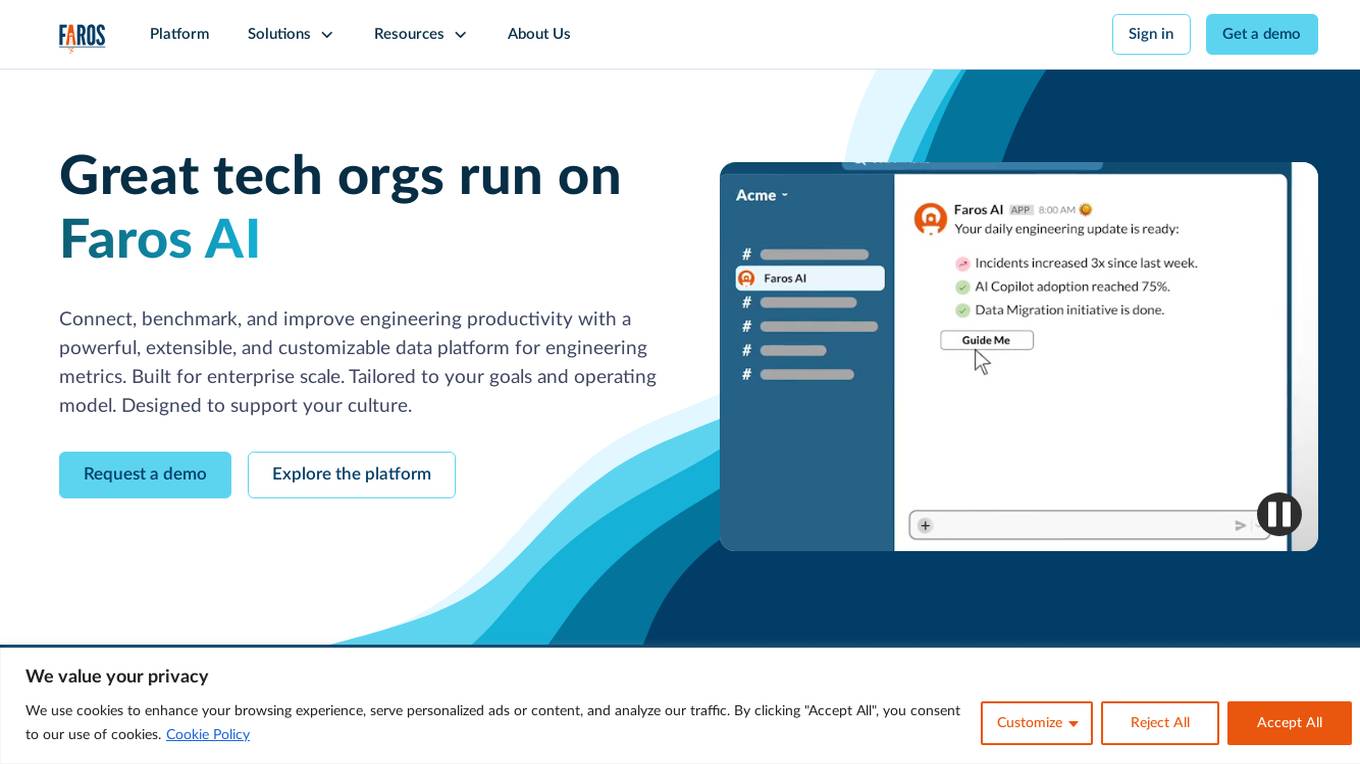
Task: Click green check next to Data Migration
Action: 963,311
